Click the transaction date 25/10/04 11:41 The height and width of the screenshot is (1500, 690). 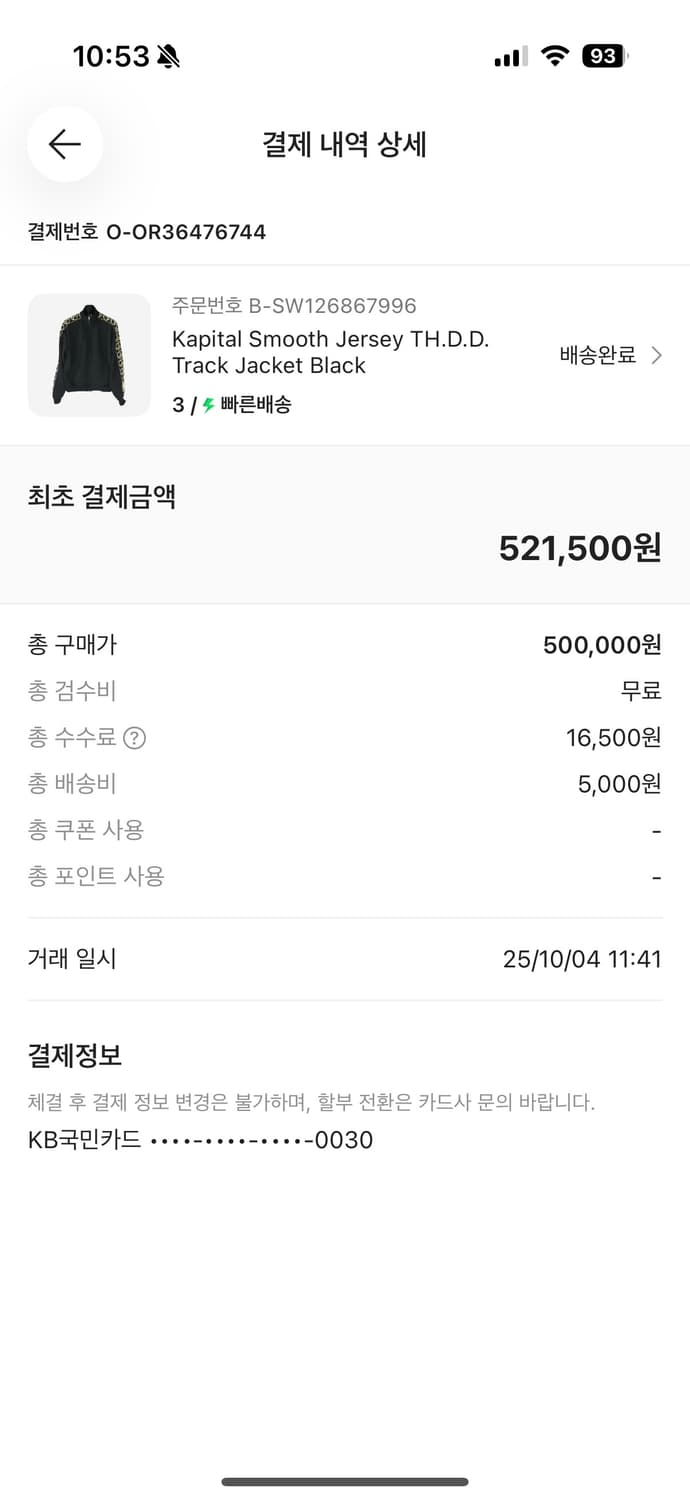coord(576,958)
